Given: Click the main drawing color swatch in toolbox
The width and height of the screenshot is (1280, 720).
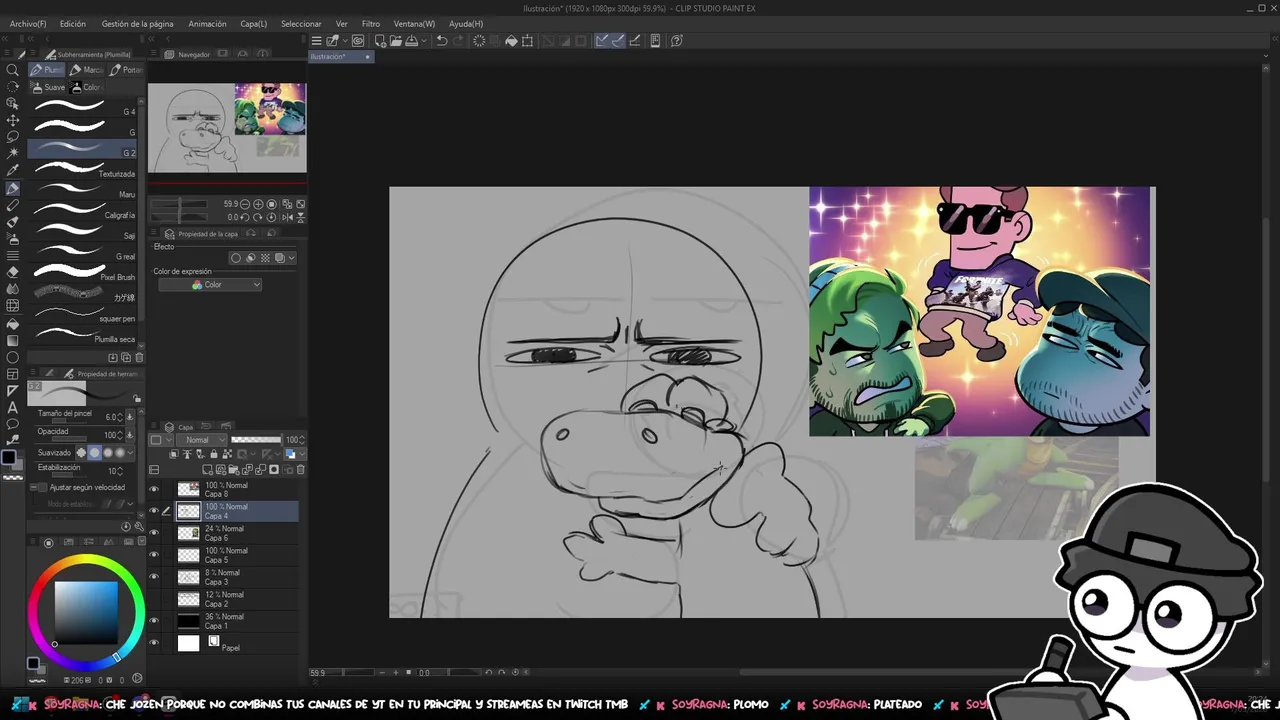Looking at the screenshot, I should 10,458.
